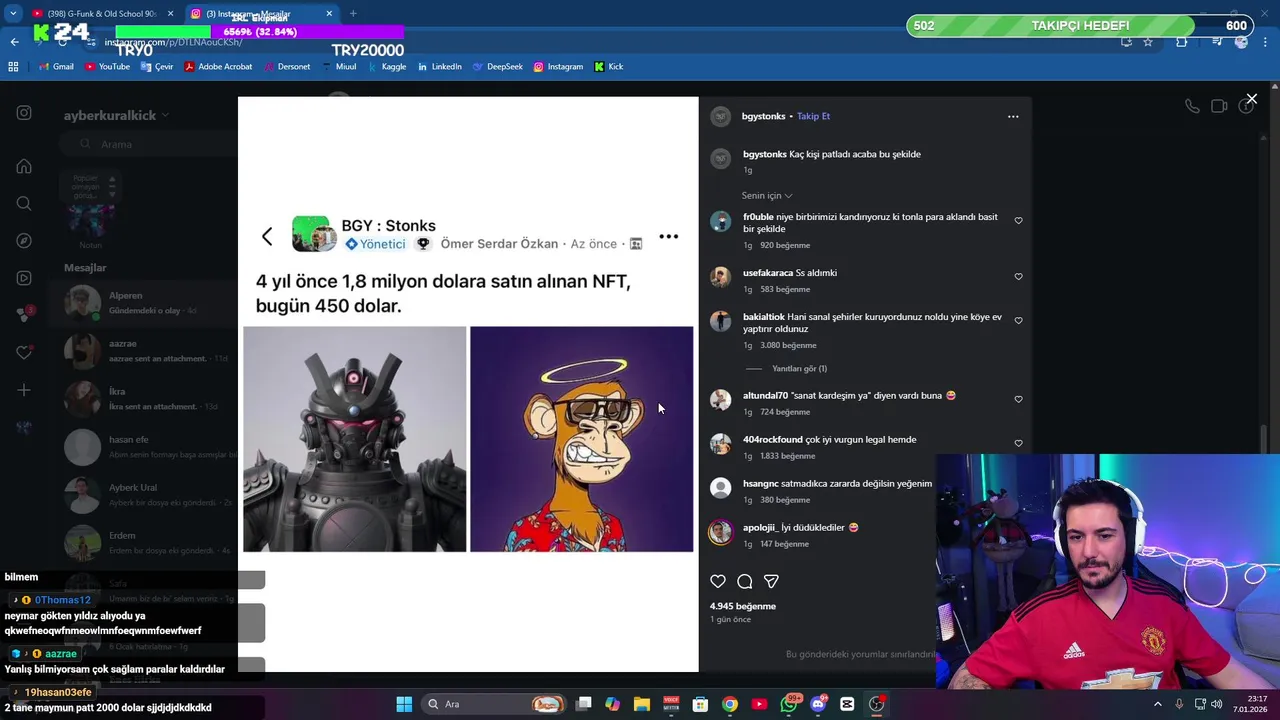Like 404rockfound's comment
This screenshot has width=1280, height=720.
coord(1018,443)
